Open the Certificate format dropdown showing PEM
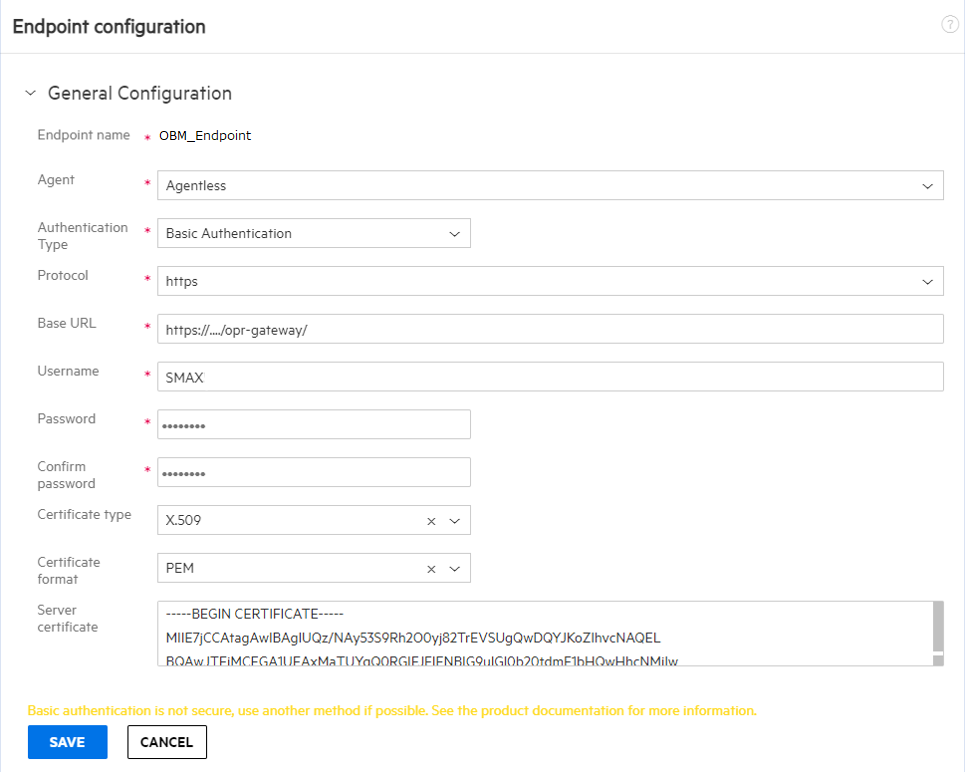Viewport: 965px width, 772px height. click(455, 568)
